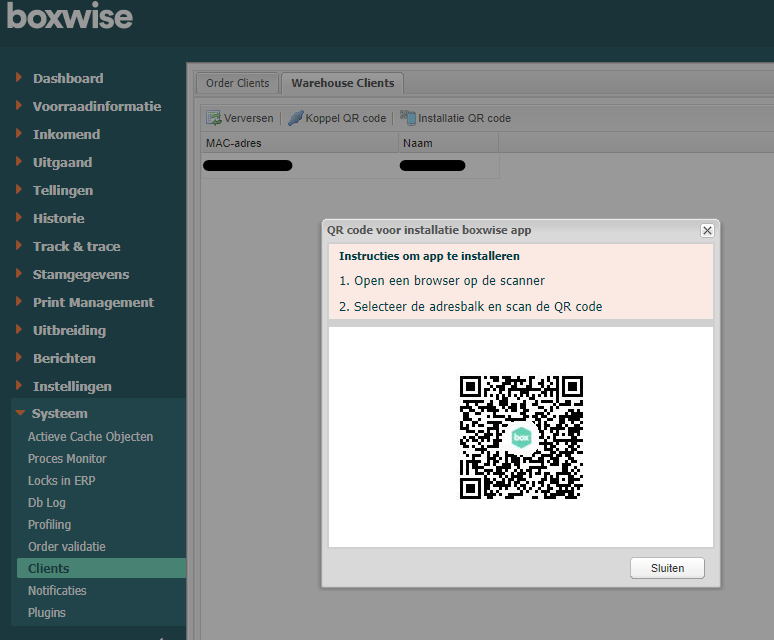Viewport: 774px width, 640px height.
Task: Select the Warehouse Clients tab
Action: click(342, 83)
